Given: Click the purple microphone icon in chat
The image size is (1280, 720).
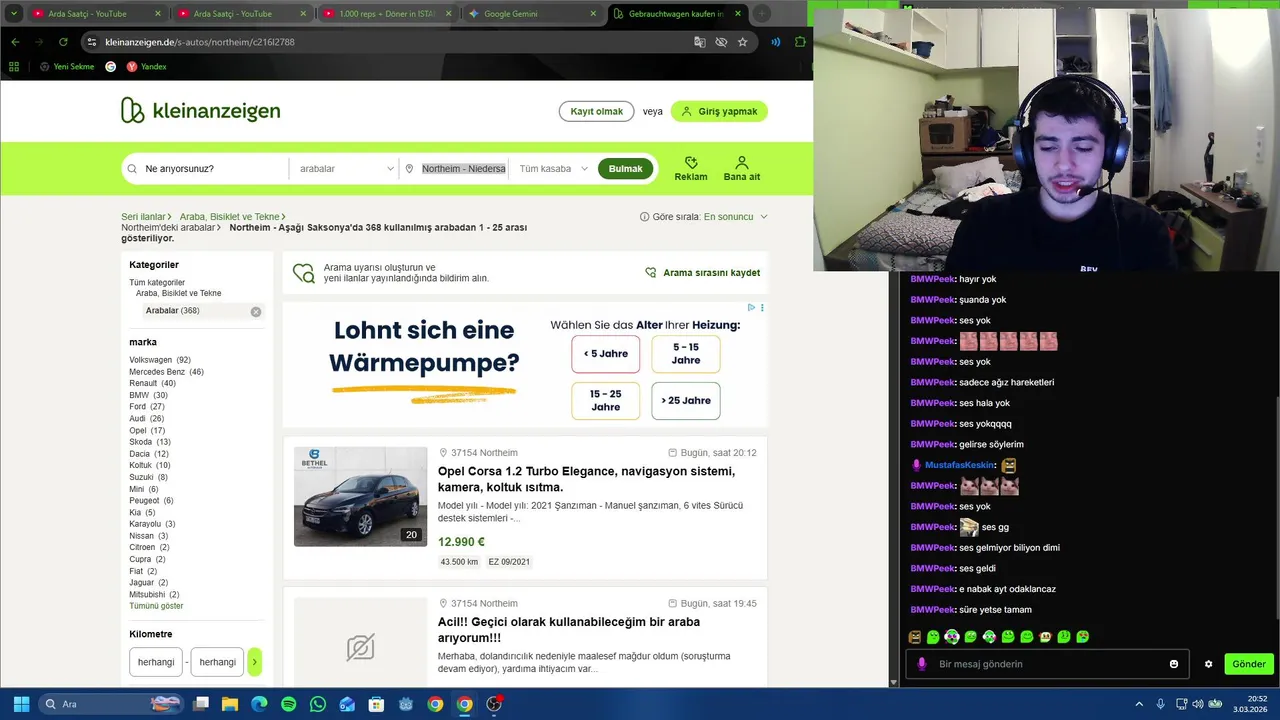Looking at the screenshot, I should click(921, 664).
